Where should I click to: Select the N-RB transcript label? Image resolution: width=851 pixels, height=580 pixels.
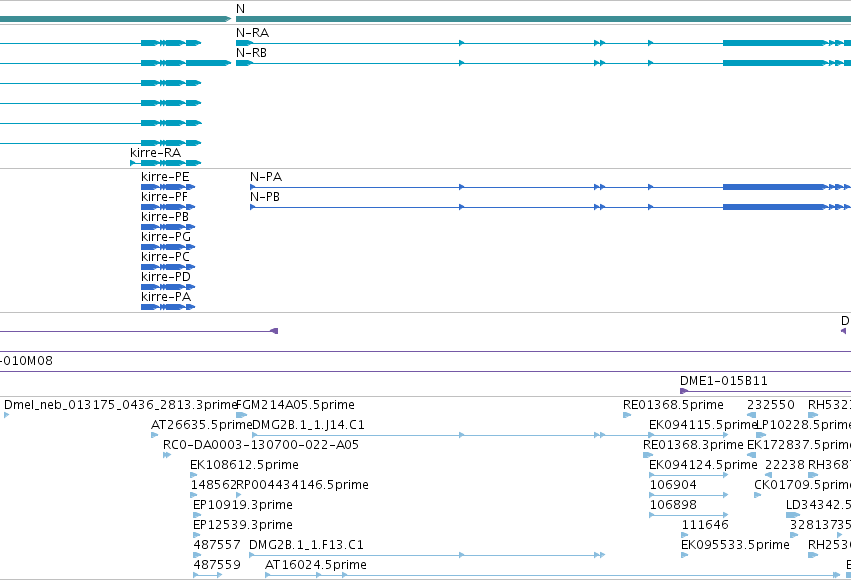[251, 53]
